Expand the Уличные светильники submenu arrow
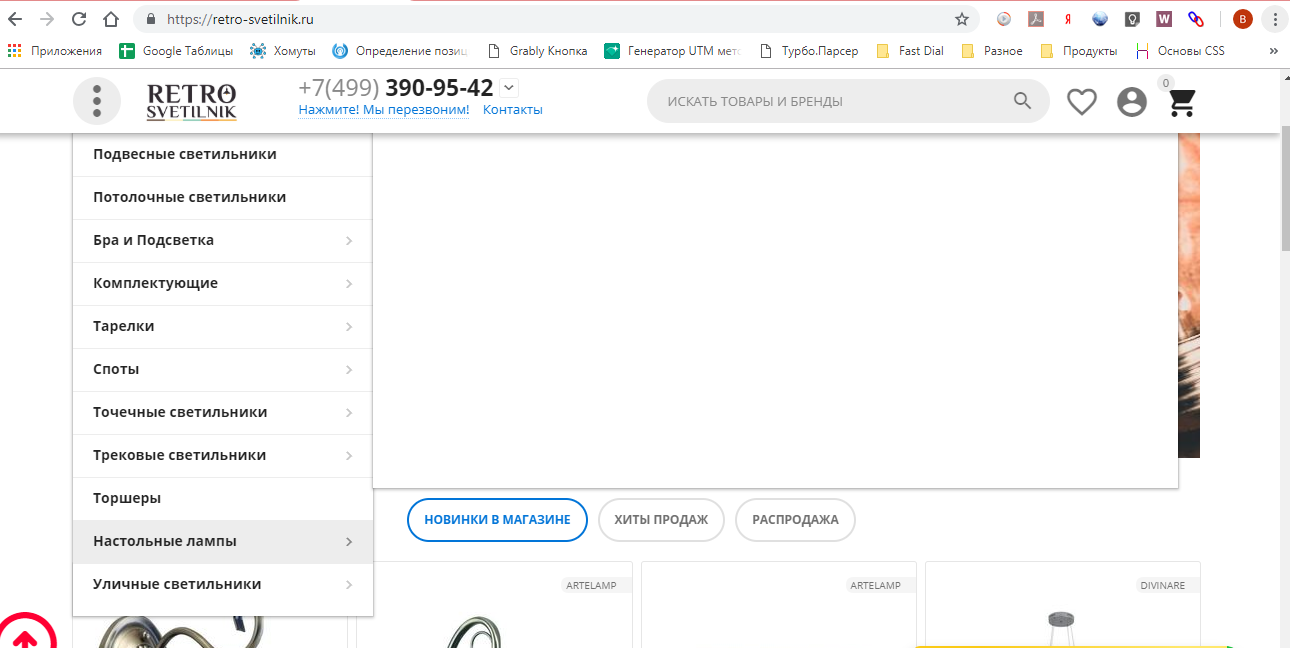This screenshot has width=1290, height=648. [349, 585]
